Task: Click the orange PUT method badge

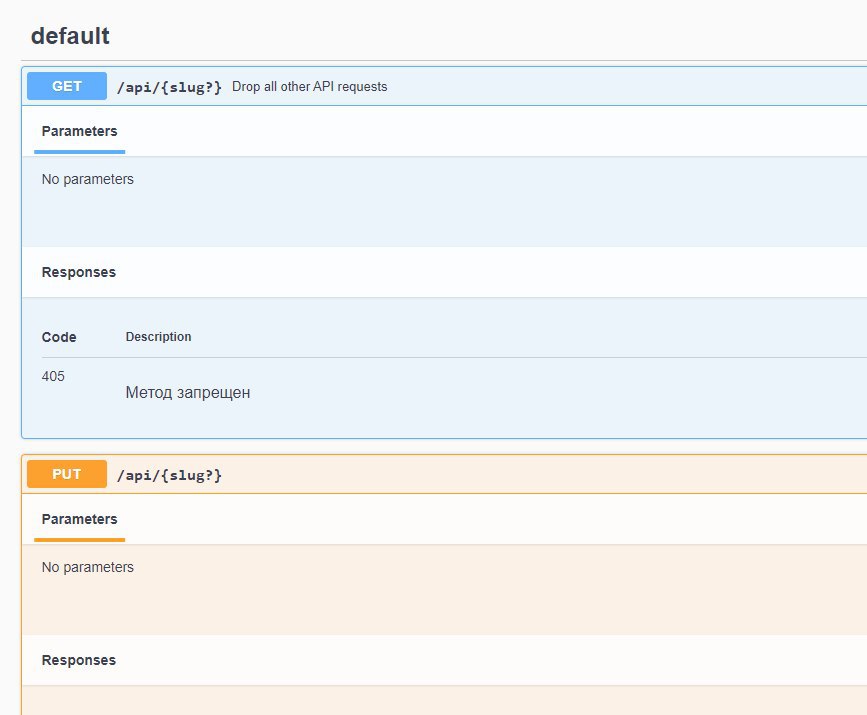Action: tap(67, 474)
